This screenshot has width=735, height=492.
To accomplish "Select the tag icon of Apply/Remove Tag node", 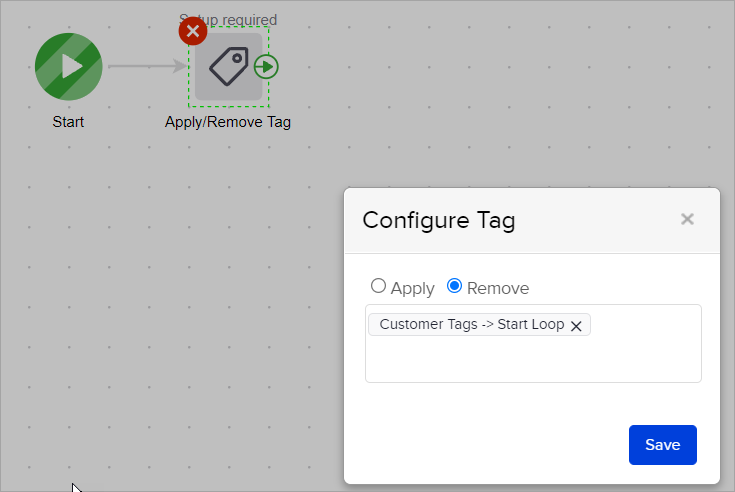I will point(228,67).
